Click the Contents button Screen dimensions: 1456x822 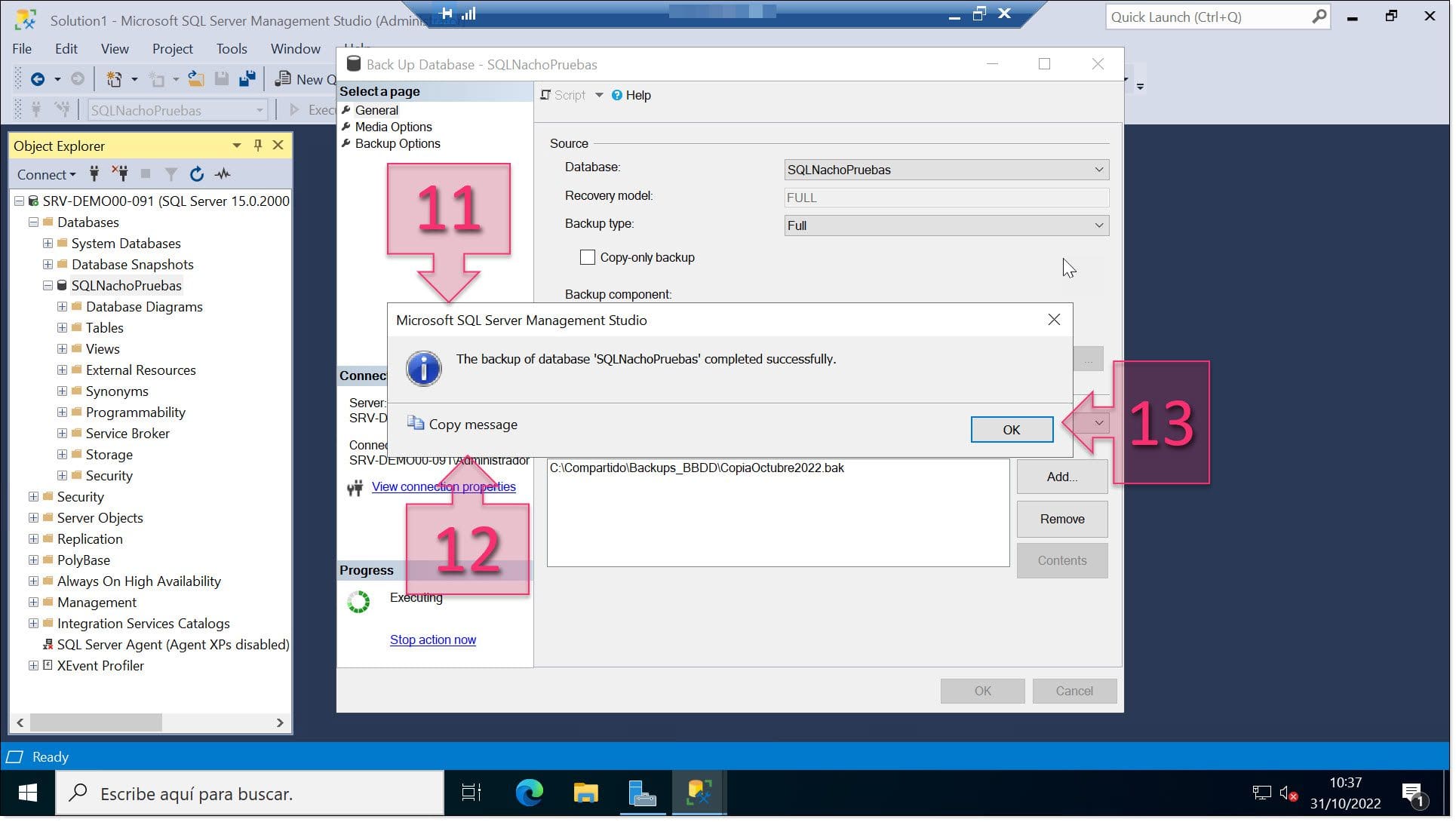tap(1064, 562)
